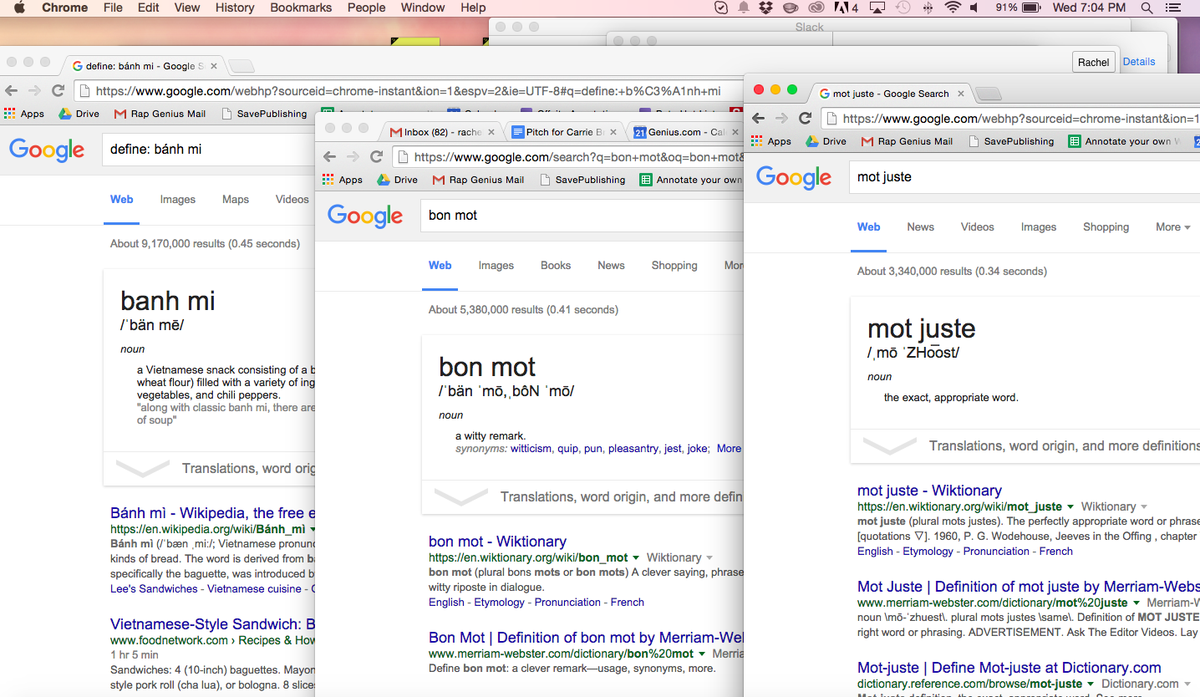Open the History menu
Screen dimensions: 1200x697
coord(234,8)
